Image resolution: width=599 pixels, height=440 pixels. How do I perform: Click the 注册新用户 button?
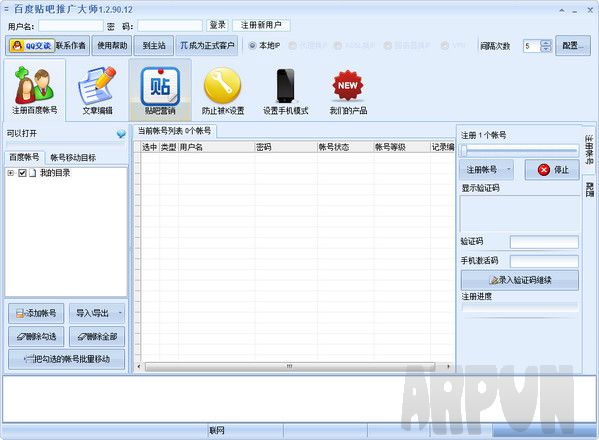pyautogui.click(x=261, y=25)
